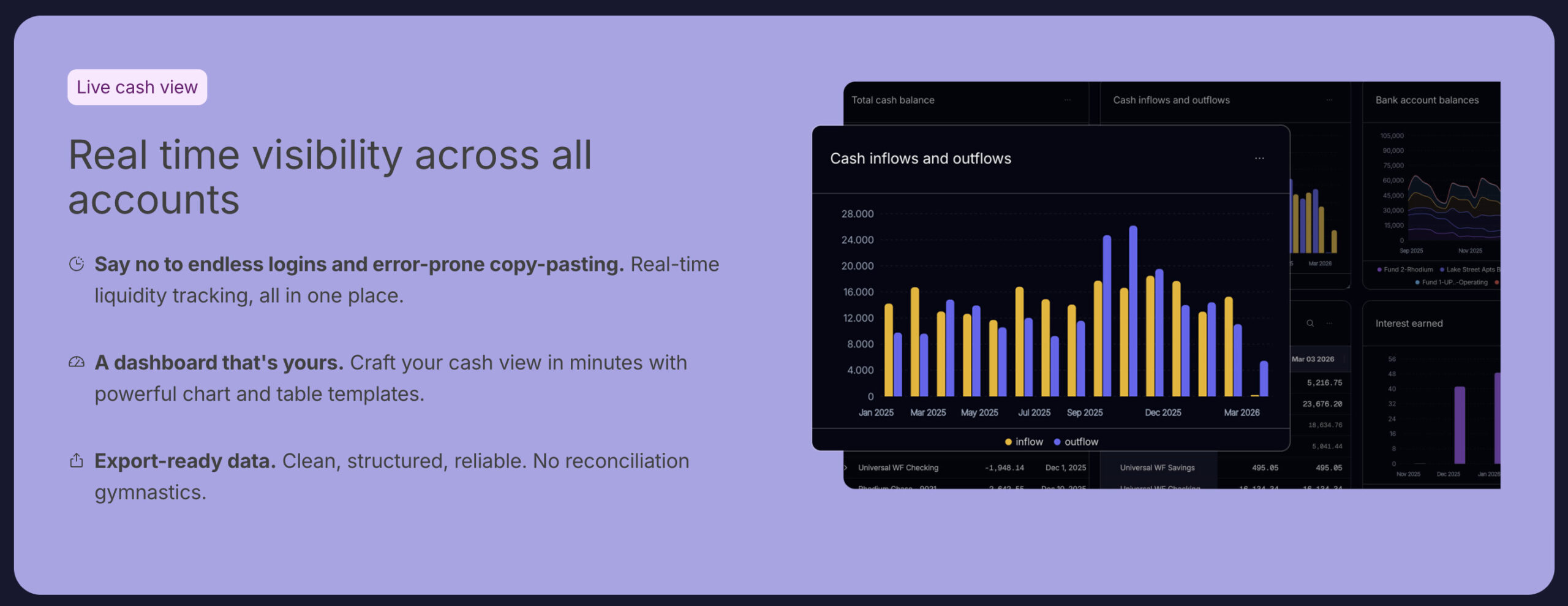This screenshot has width=1568, height=606.
Task: Click the 'Universal WF Savings' account name
Action: pos(1157,468)
